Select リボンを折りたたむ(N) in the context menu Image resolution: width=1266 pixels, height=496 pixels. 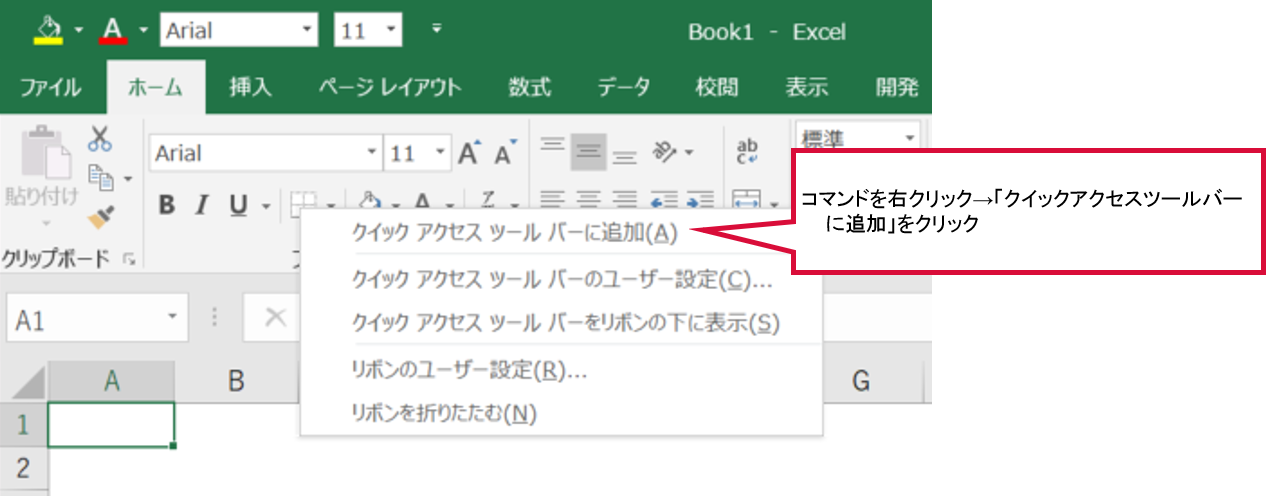(444, 412)
